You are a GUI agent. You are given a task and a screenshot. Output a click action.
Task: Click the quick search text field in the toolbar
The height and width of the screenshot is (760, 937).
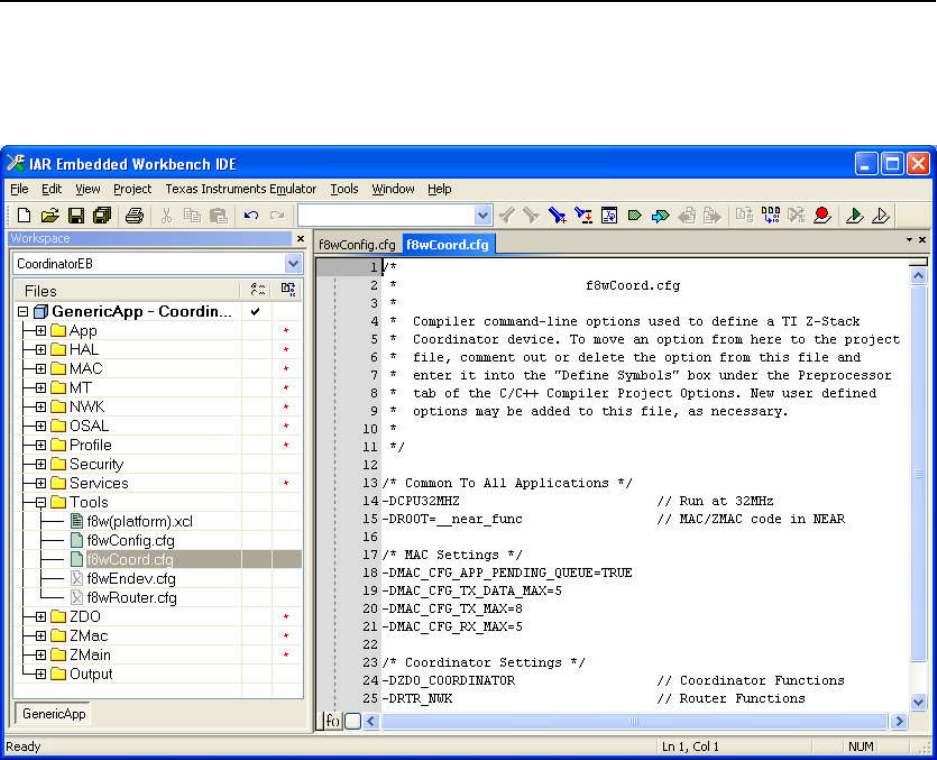click(385, 215)
